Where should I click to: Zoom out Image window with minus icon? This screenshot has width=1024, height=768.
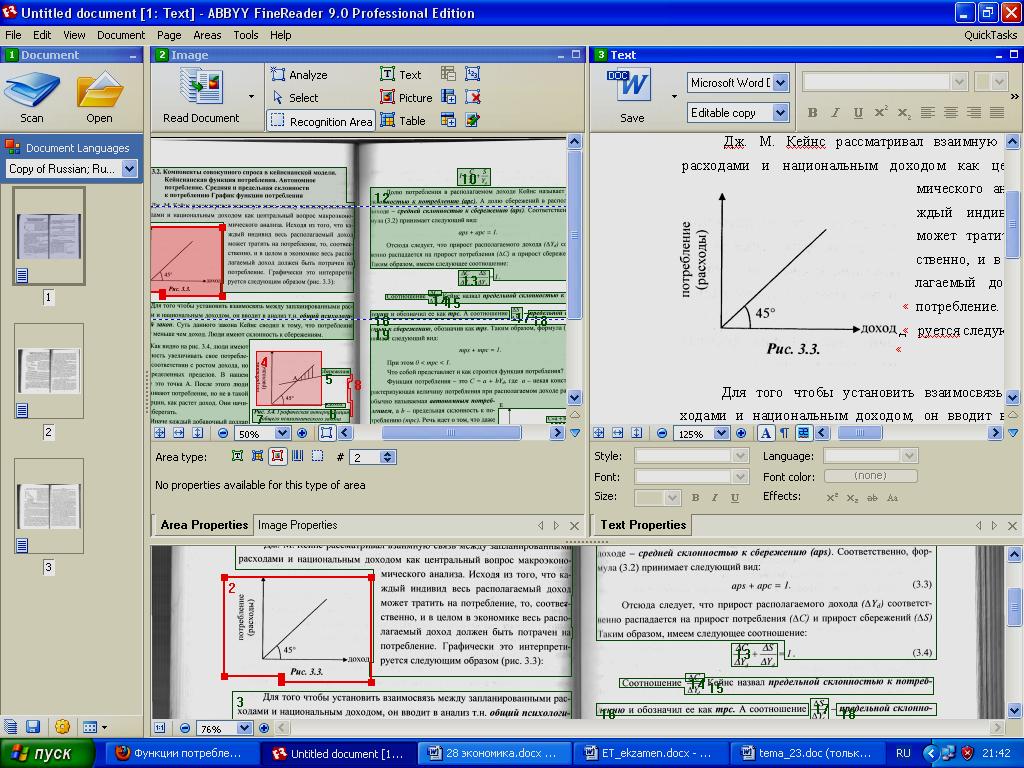tap(223, 433)
